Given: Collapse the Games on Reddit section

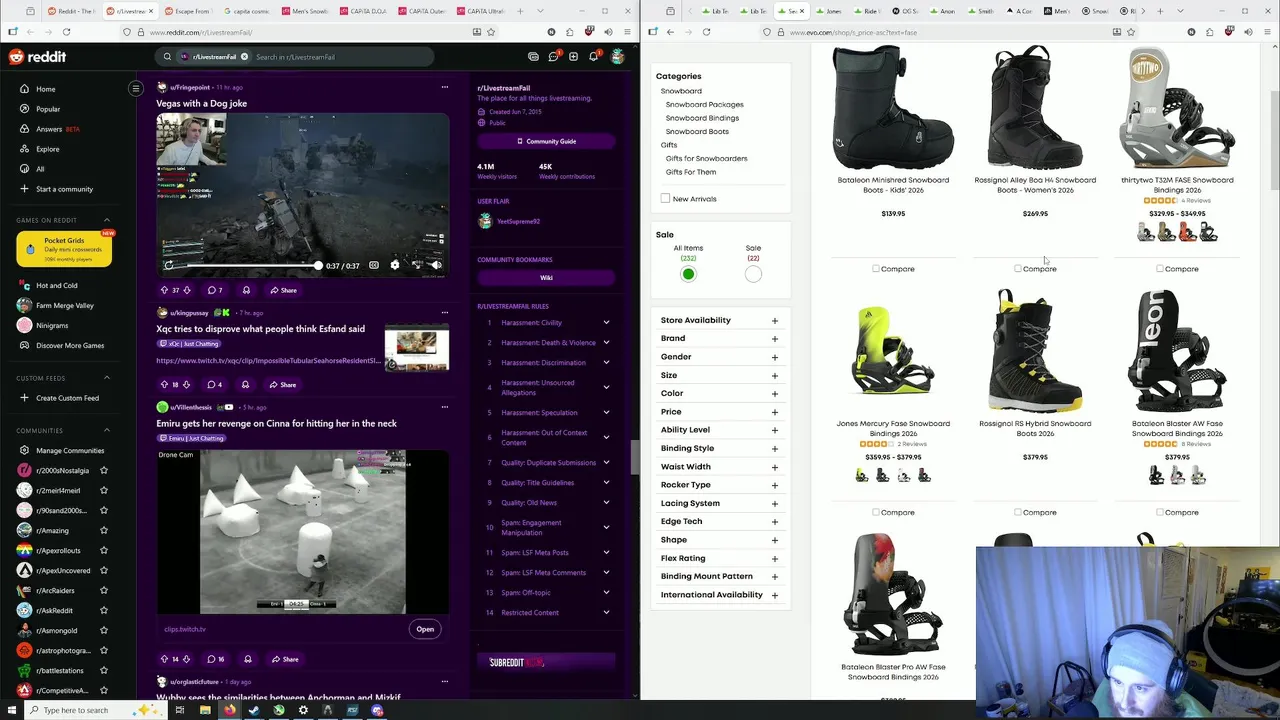Looking at the screenshot, I should [x=107, y=220].
